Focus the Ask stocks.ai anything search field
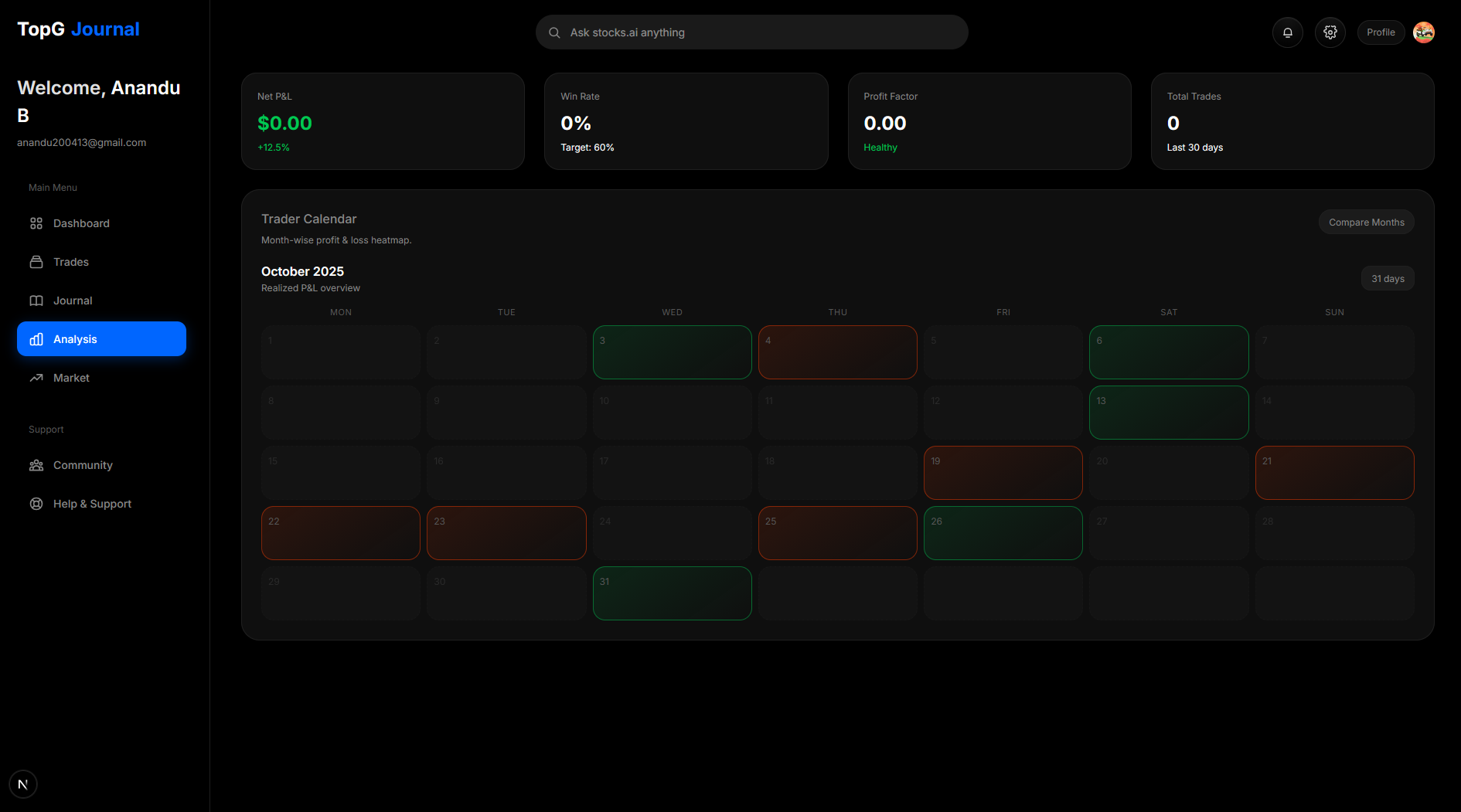 761,32
